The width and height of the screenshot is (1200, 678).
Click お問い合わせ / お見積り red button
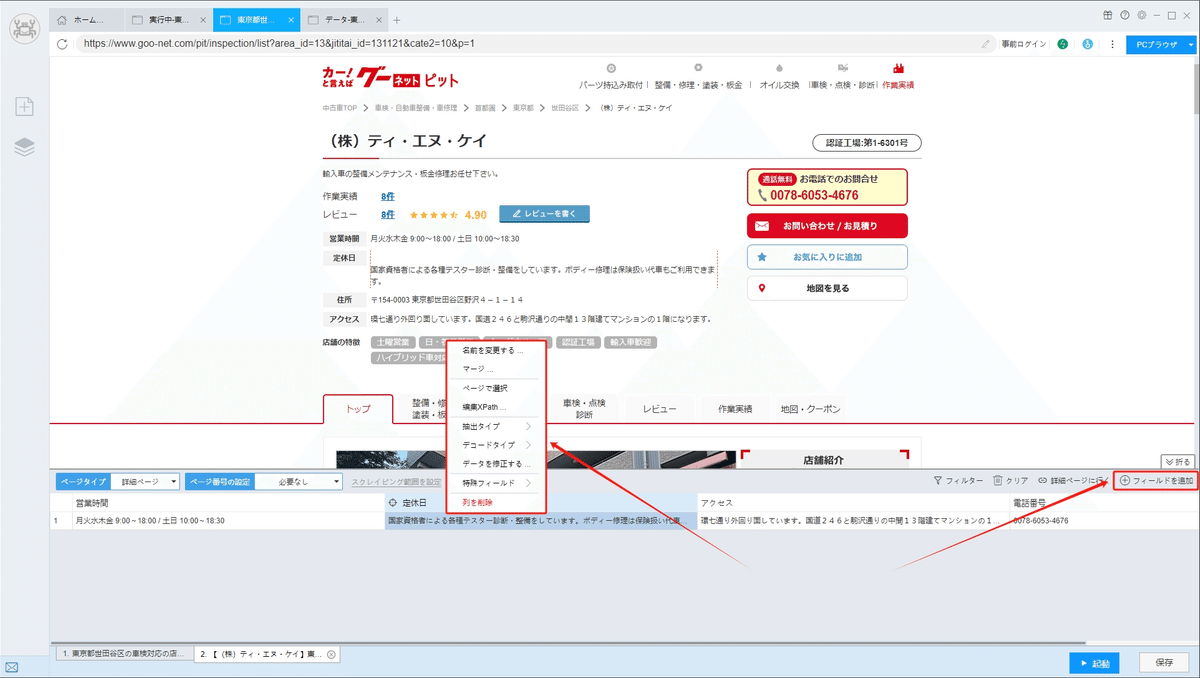(x=827, y=226)
